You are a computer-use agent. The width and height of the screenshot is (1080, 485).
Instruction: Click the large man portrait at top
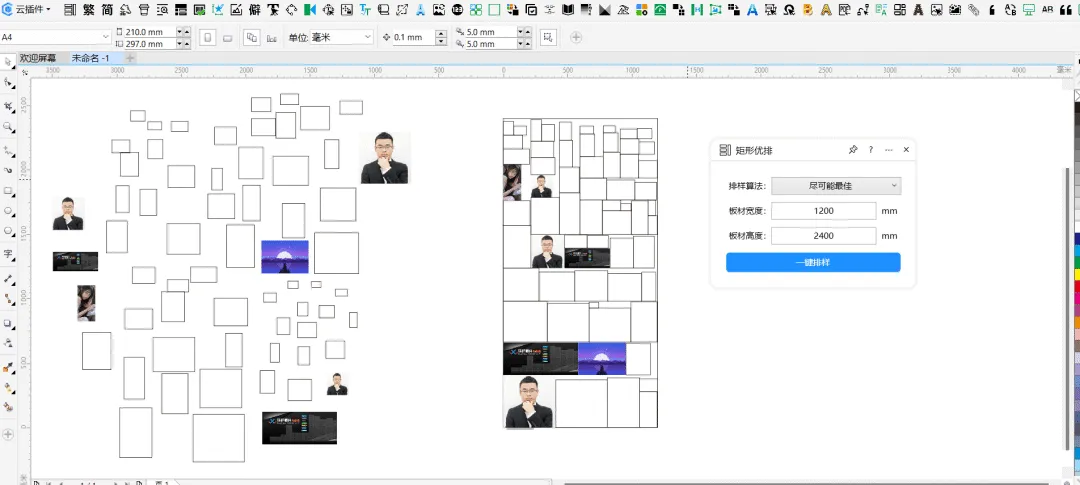(x=385, y=158)
